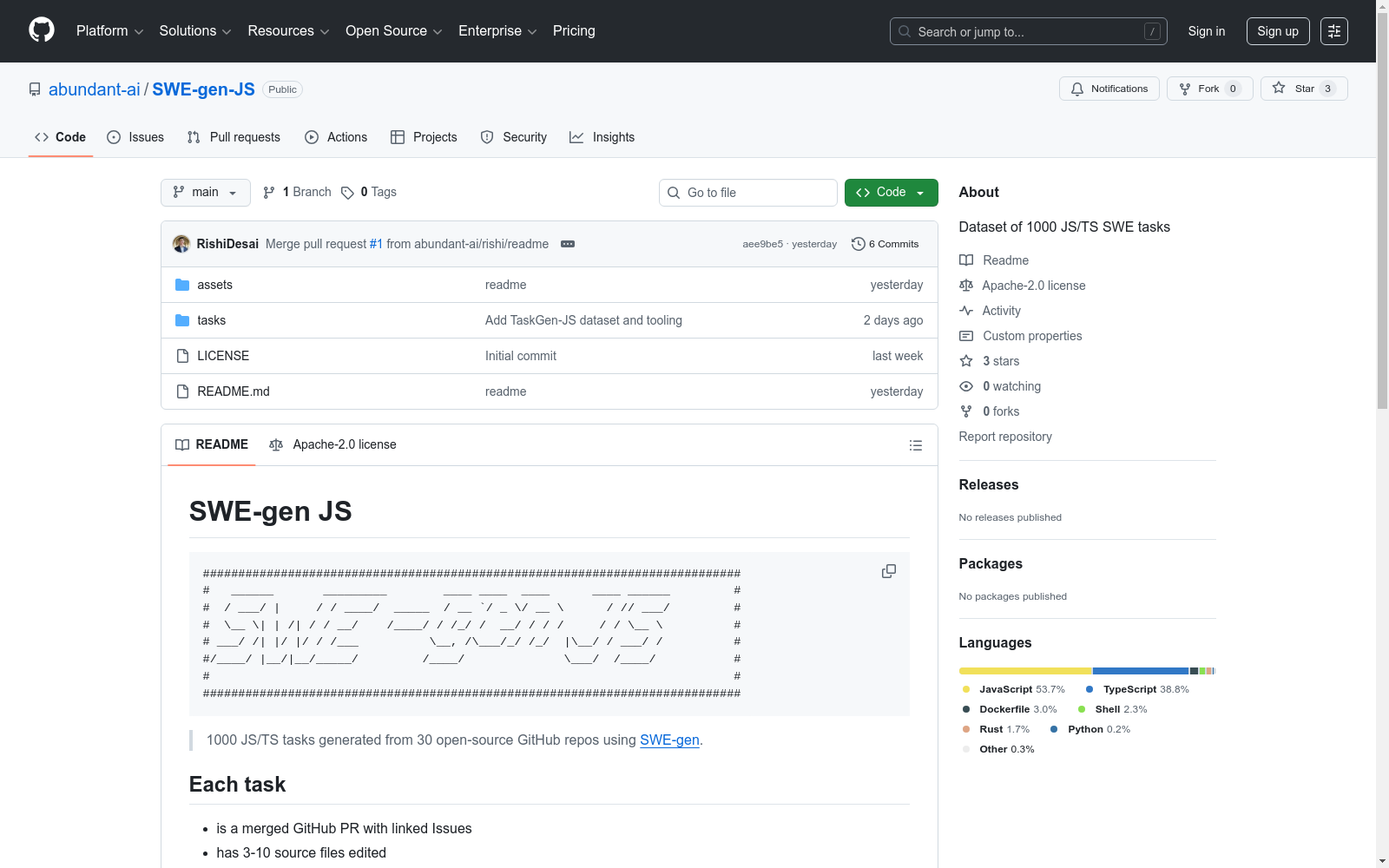Screen dimensions: 1389x868
Task: Click the fork icon beside 0 forks
Action: 966,411
